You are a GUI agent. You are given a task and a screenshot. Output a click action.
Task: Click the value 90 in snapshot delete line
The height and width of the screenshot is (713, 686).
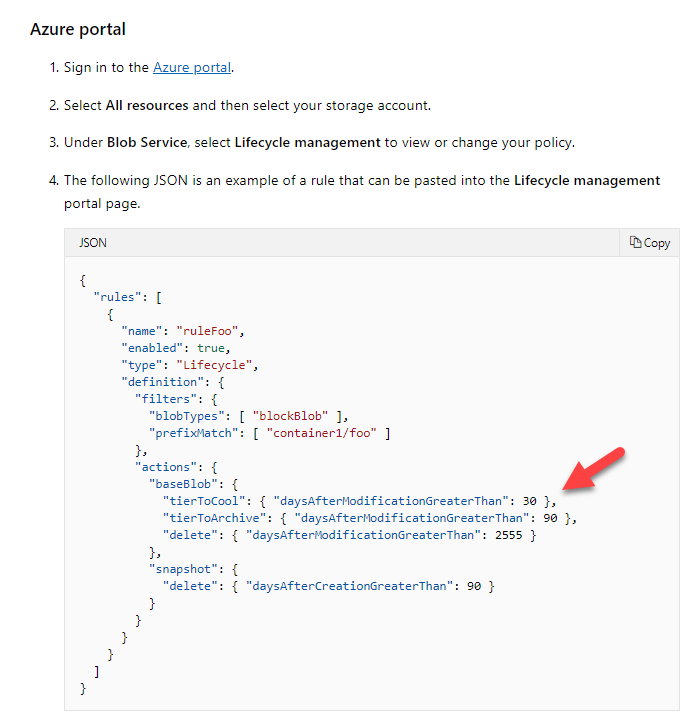[x=474, y=587]
